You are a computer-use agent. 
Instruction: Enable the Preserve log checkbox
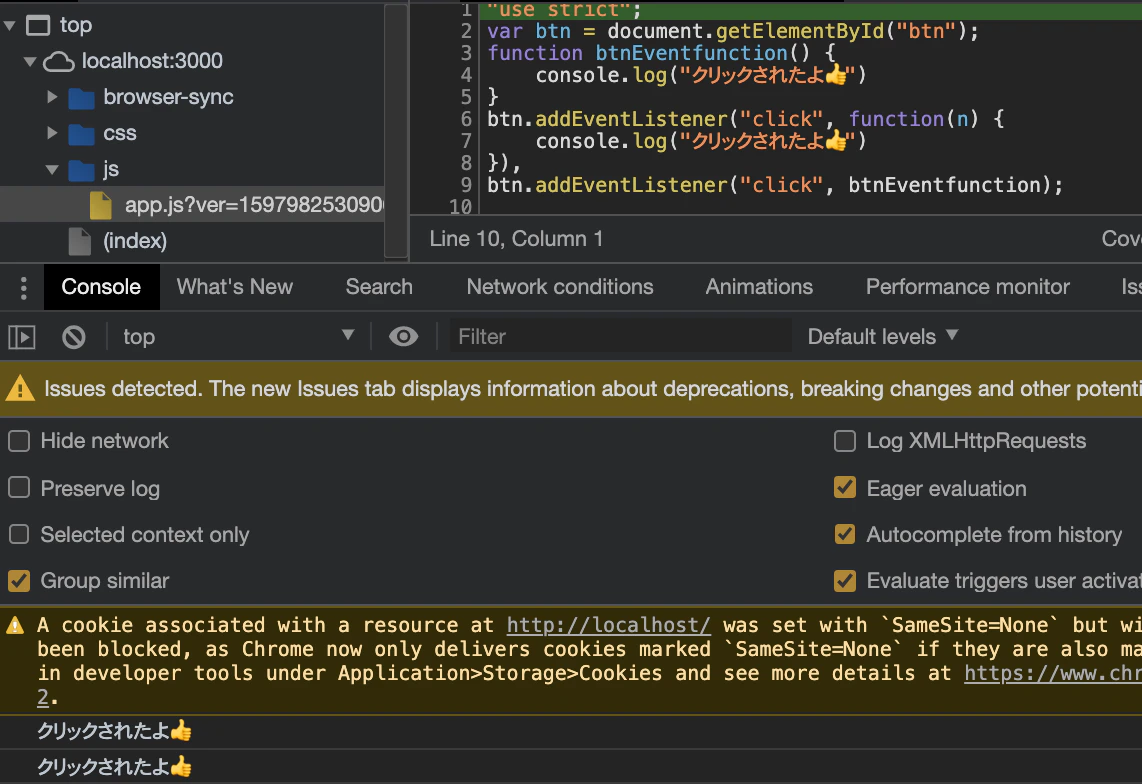19,487
